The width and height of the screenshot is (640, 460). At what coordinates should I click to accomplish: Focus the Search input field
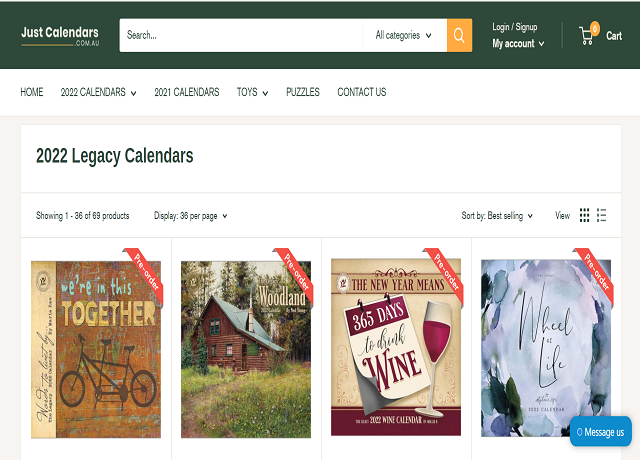(x=241, y=36)
